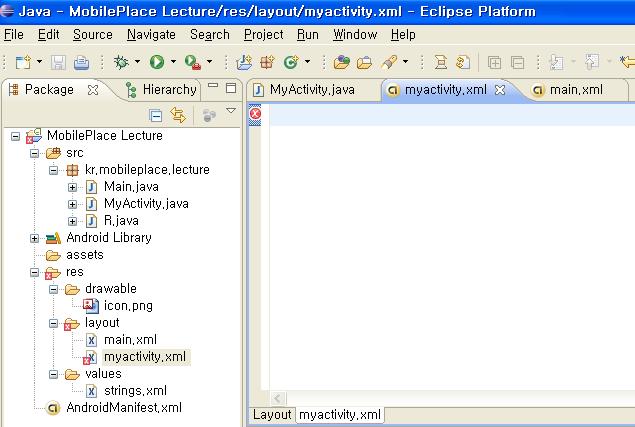This screenshot has height=427, width=635.
Task: Toggle Link with Editor arrows icon
Action: tap(178, 115)
